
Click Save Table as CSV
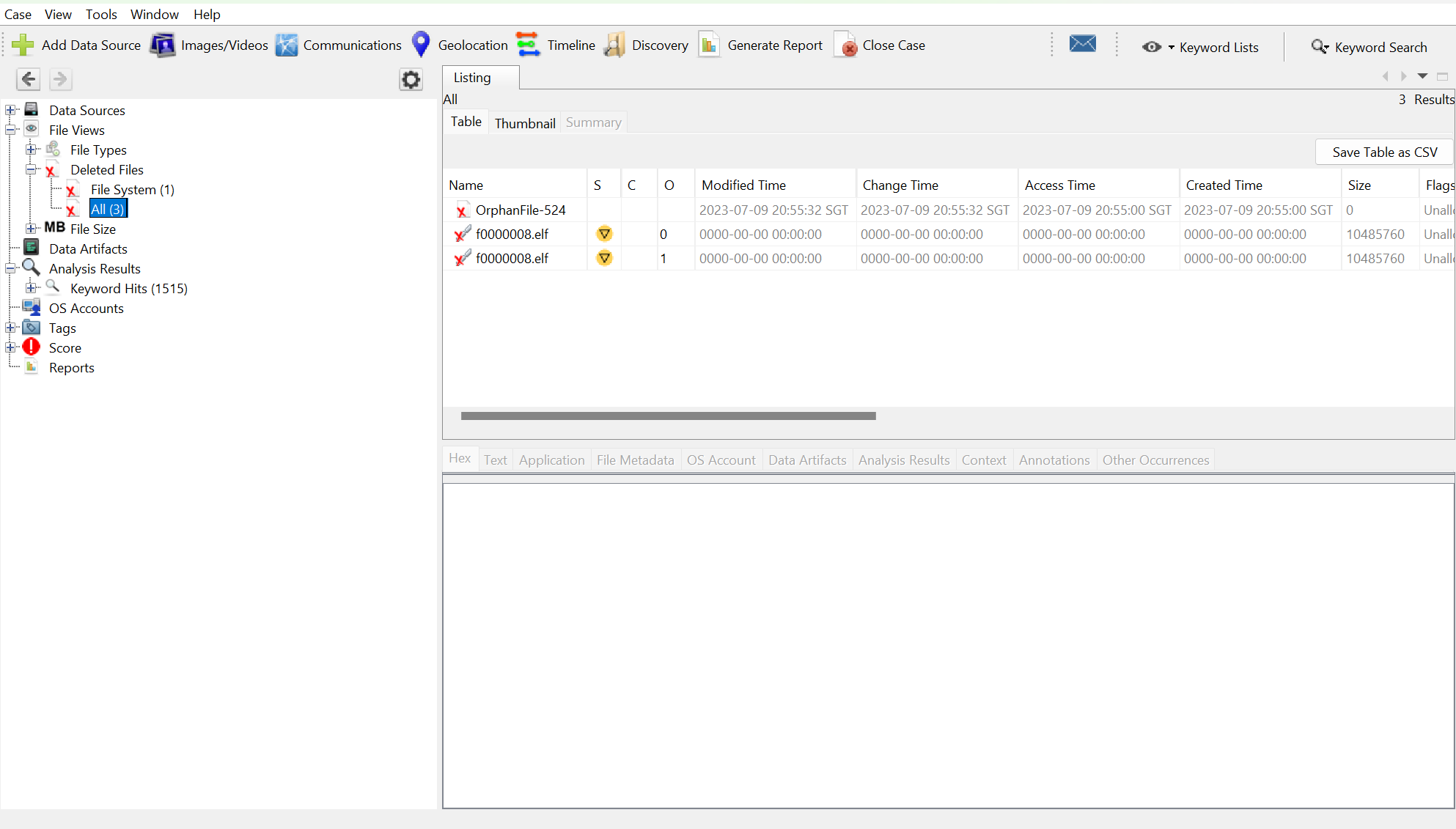[x=1384, y=152]
